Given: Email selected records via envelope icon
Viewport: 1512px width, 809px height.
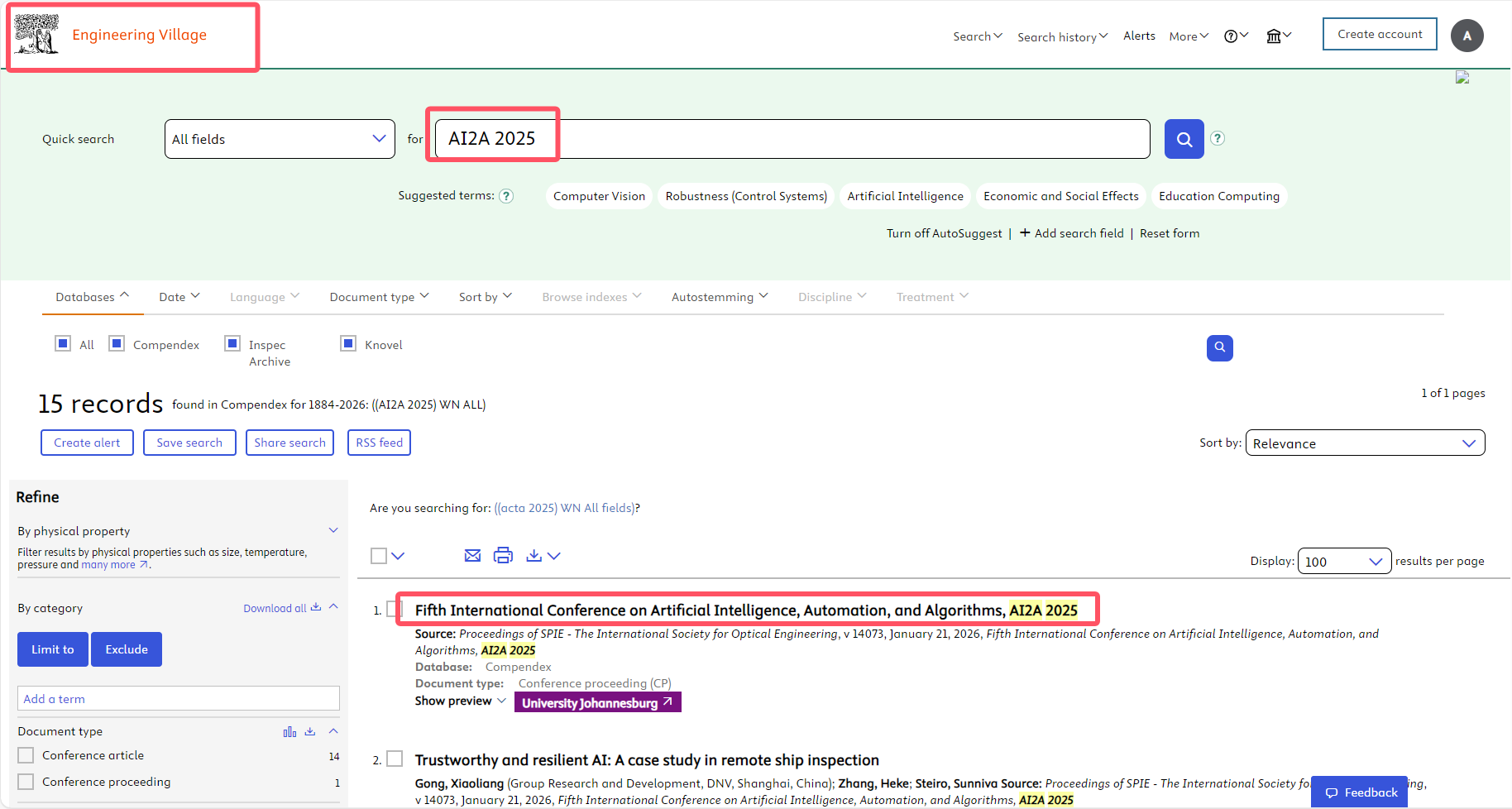Looking at the screenshot, I should click(472, 556).
